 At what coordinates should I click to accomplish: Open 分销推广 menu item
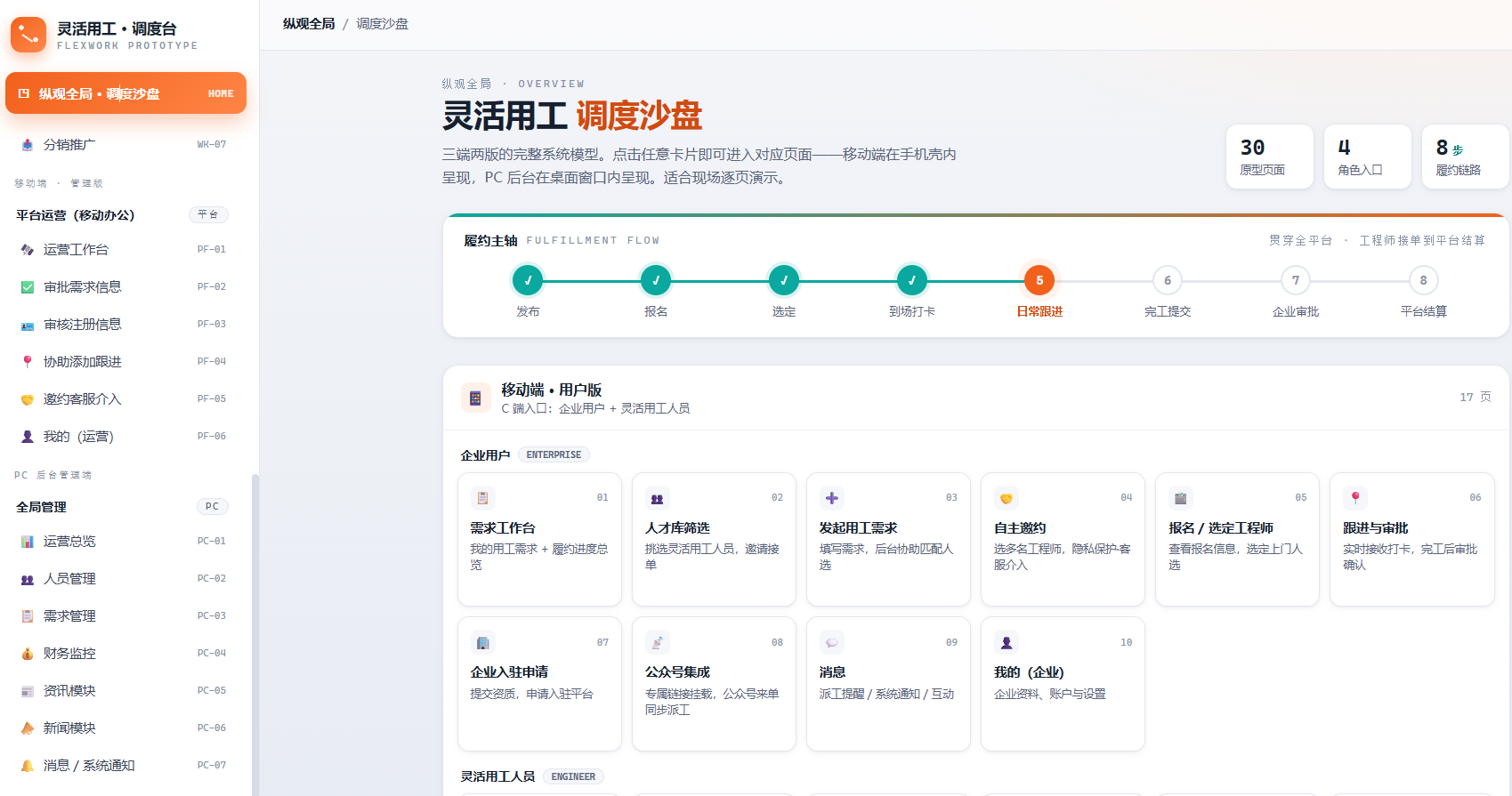tap(125, 144)
